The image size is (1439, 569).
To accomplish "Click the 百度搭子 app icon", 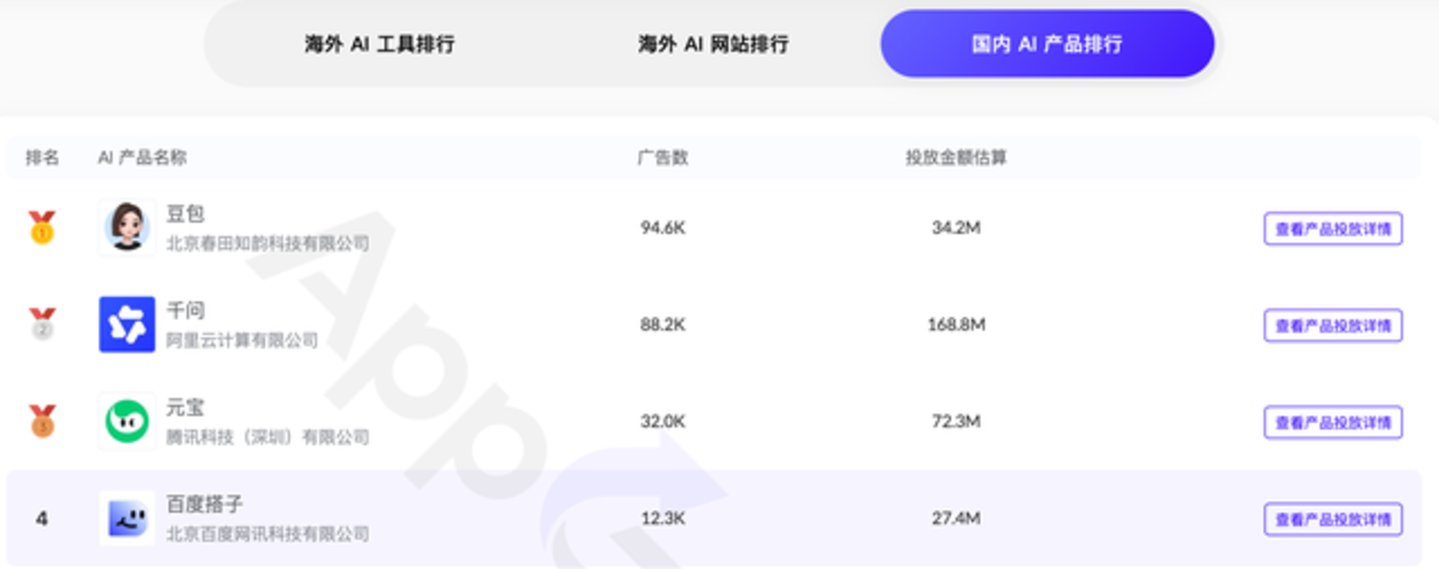I will coord(127,518).
